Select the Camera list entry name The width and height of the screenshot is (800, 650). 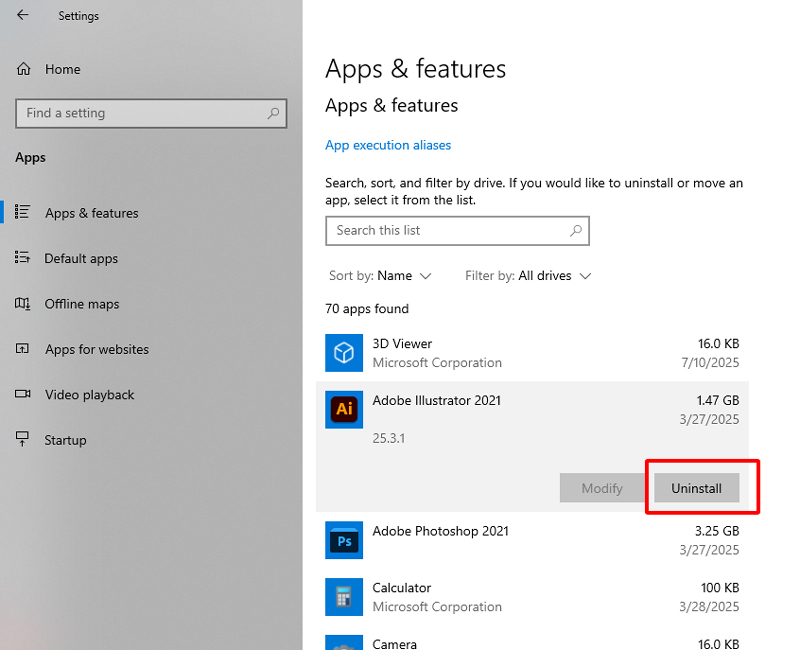click(x=394, y=644)
